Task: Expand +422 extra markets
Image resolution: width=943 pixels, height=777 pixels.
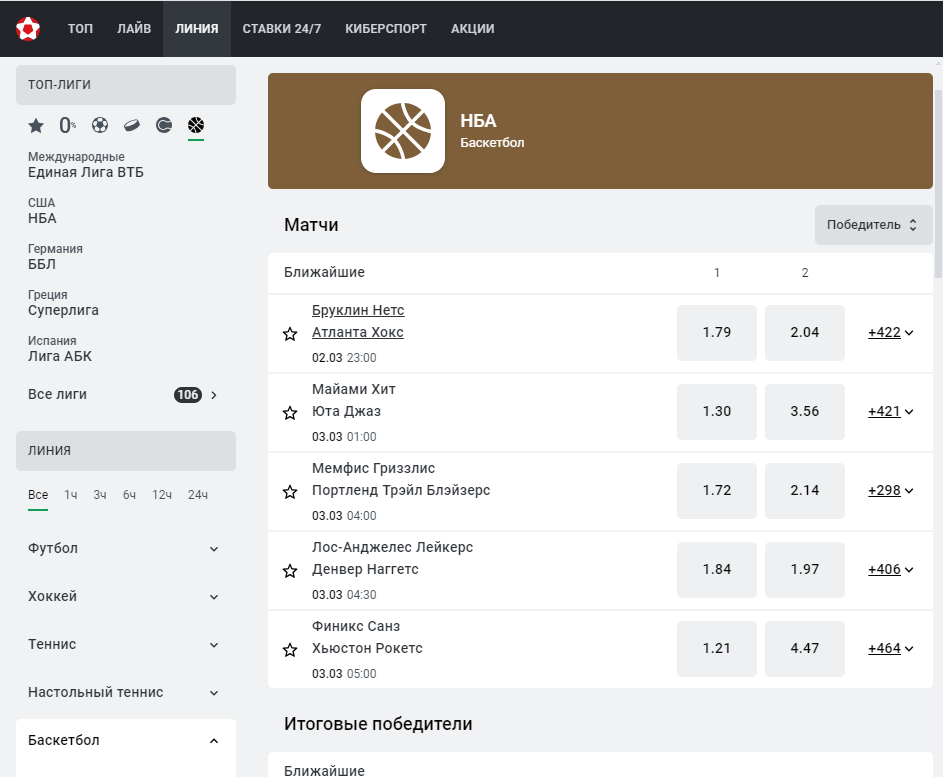Action: tap(891, 333)
